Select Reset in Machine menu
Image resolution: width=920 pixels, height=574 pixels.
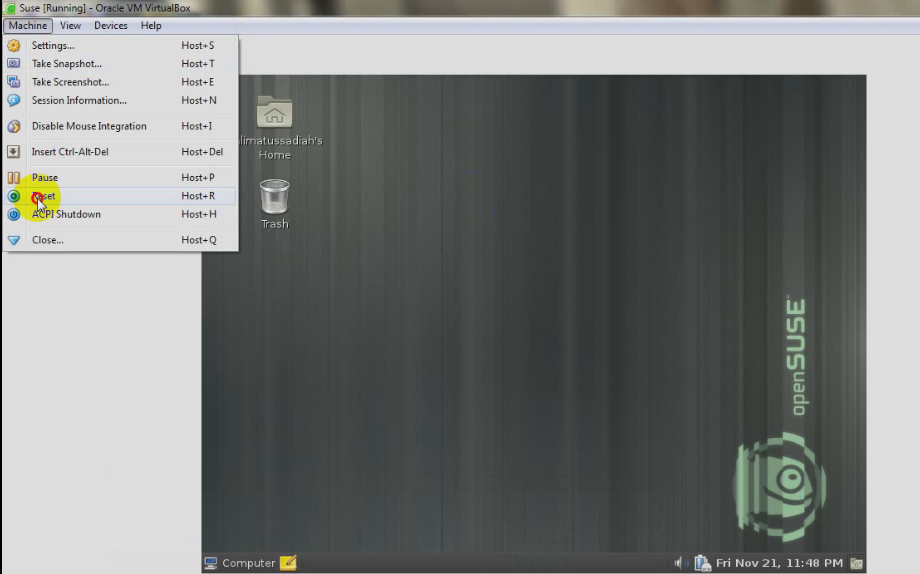click(120, 196)
